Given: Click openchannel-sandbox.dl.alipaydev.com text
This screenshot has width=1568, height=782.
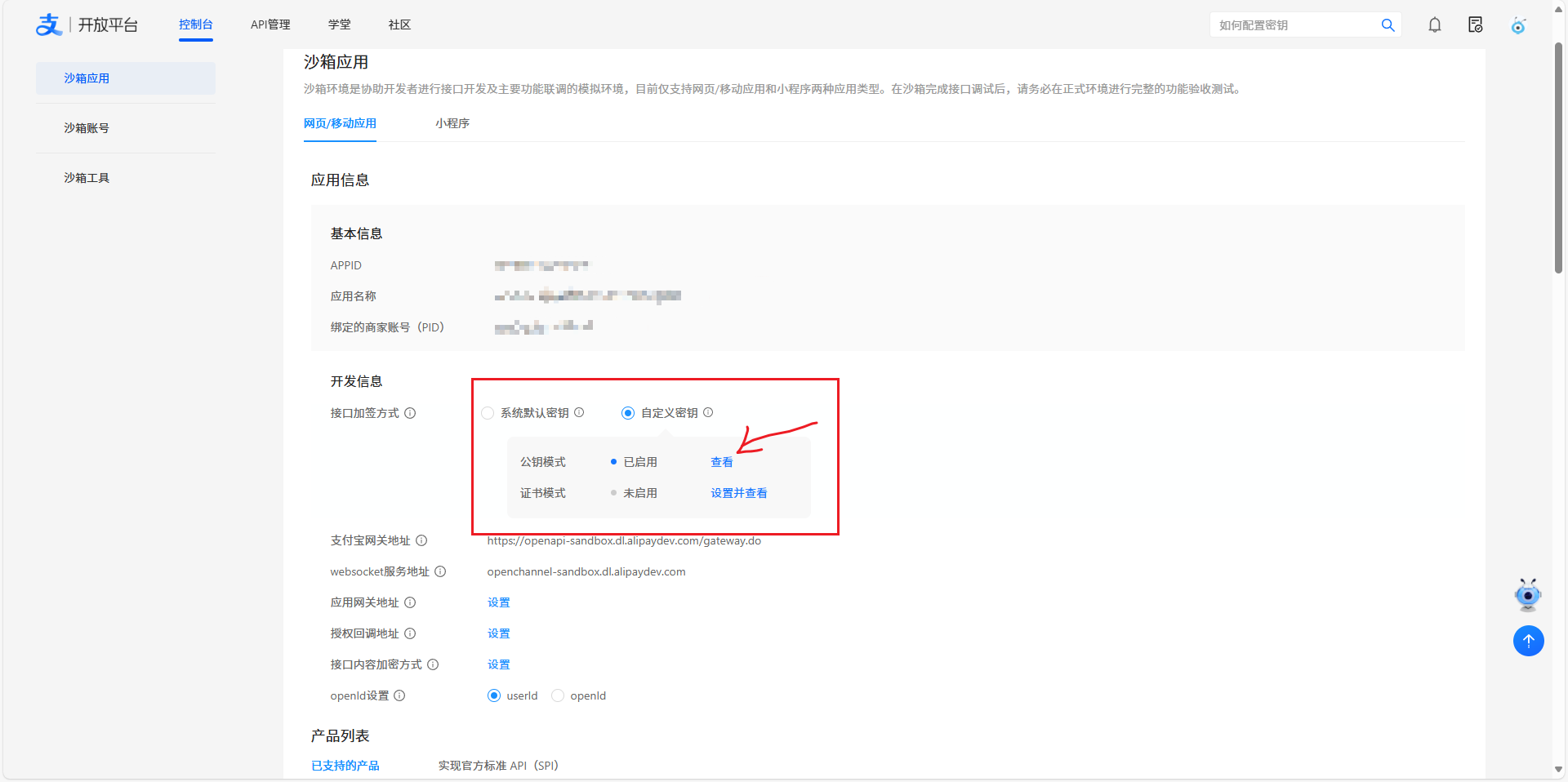Looking at the screenshot, I should 586,571.
